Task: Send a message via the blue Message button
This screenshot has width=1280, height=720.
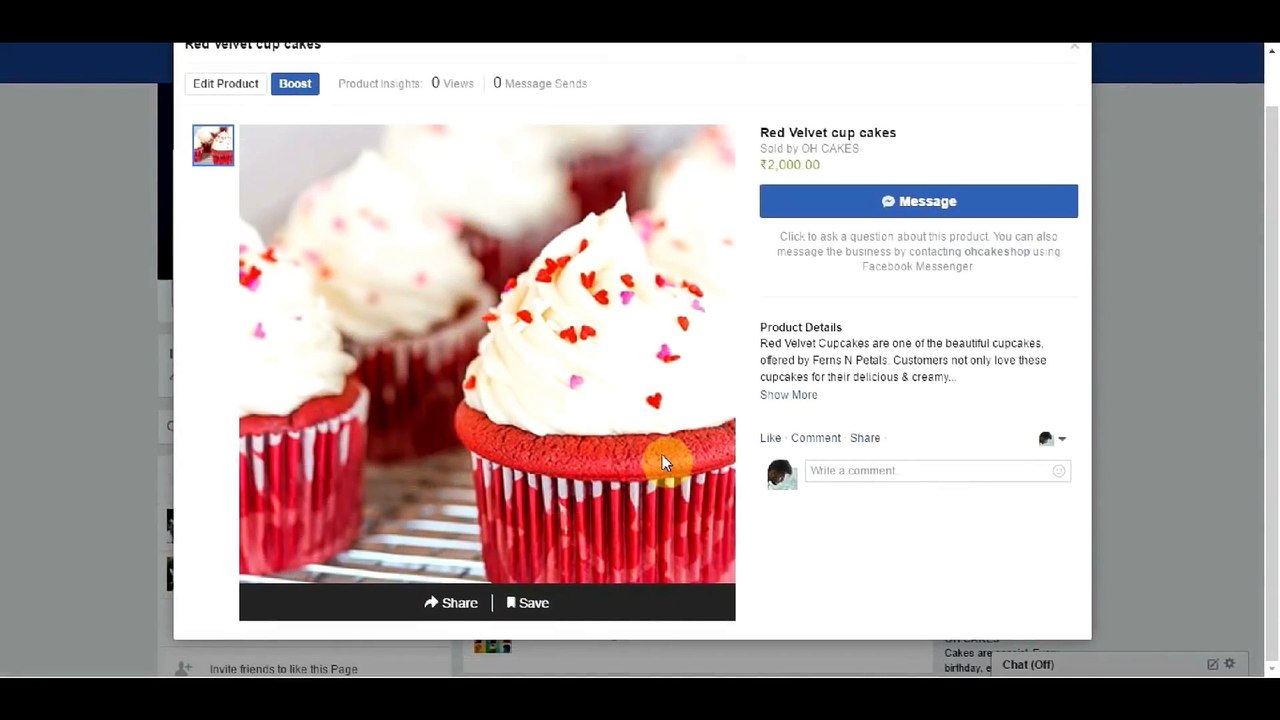Action: point(919,201)
